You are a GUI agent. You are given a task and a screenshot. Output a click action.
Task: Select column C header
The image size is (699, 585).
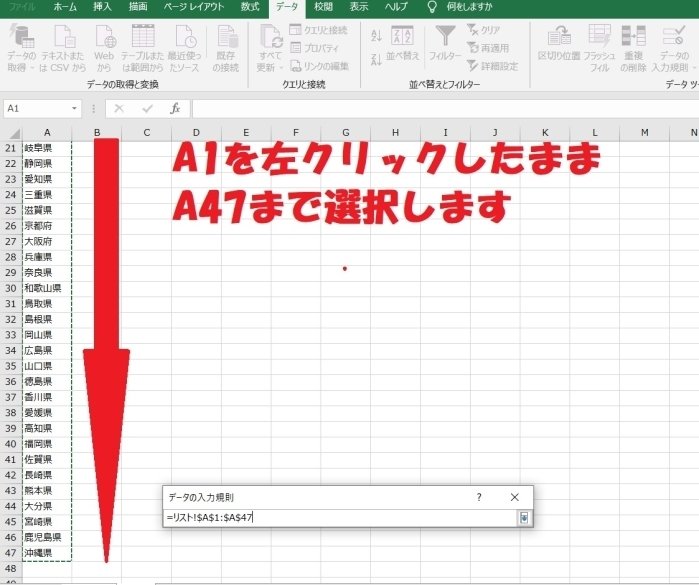tap(146, 132)
